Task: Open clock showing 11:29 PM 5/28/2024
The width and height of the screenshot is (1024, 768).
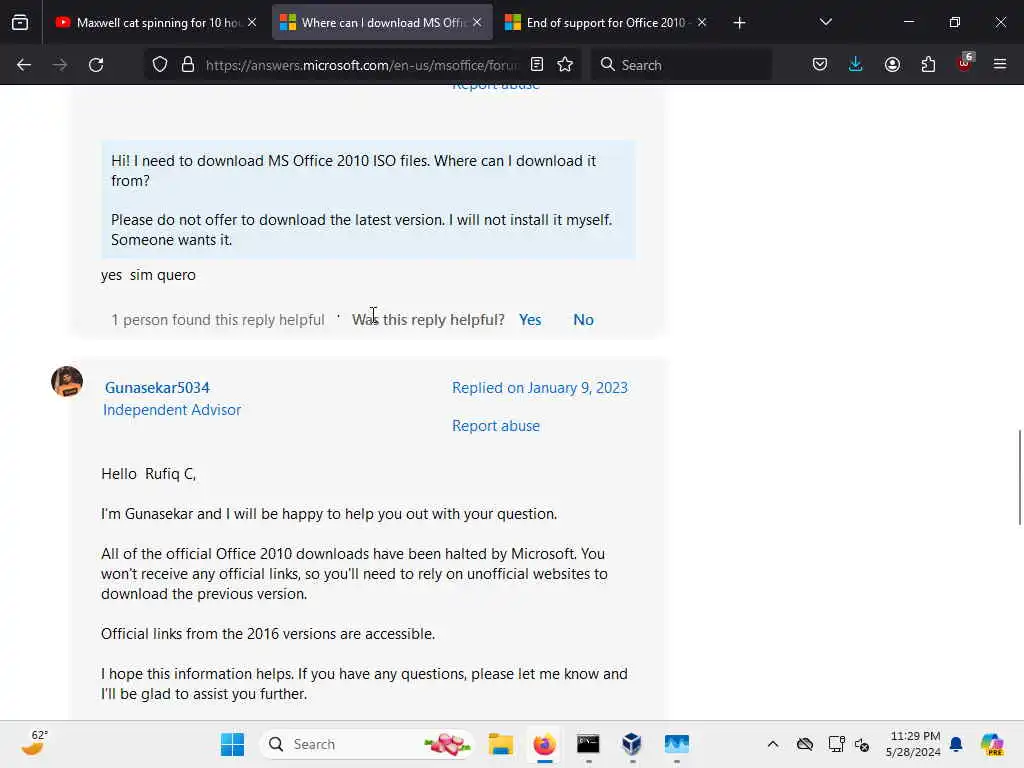Action: (913, 744)
